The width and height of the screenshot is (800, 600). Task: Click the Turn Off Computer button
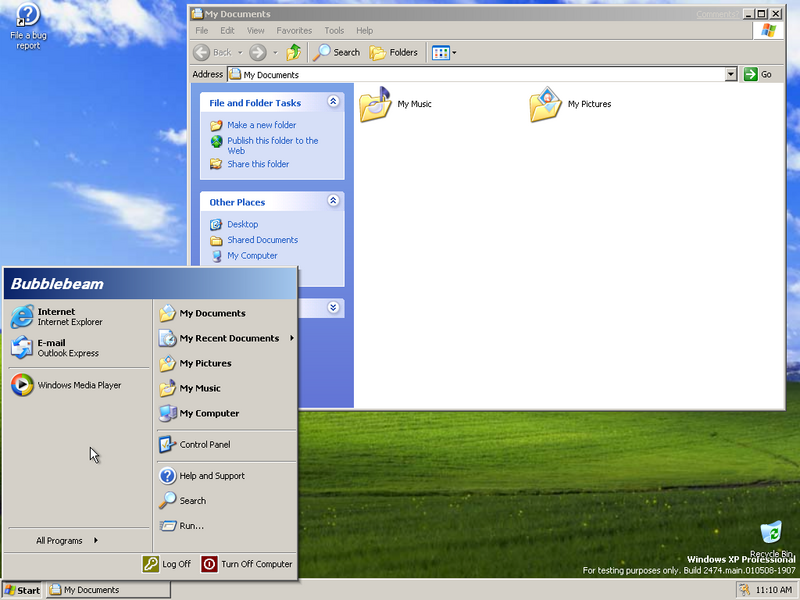click(x=247, y=564)
